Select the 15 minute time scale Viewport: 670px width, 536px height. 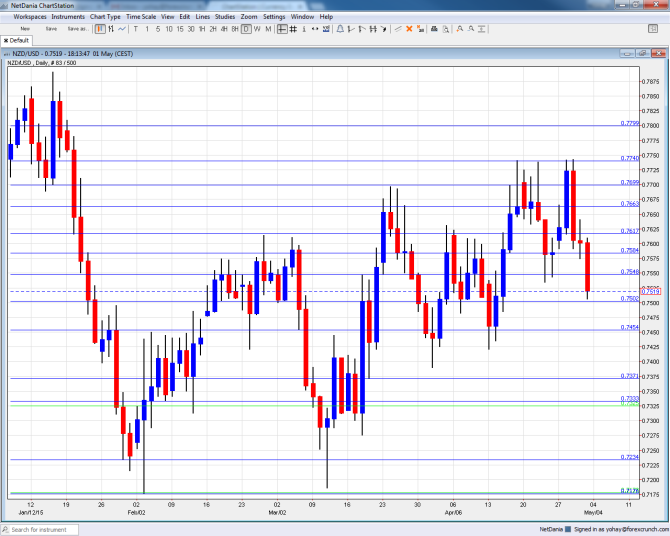pos(180,29)
